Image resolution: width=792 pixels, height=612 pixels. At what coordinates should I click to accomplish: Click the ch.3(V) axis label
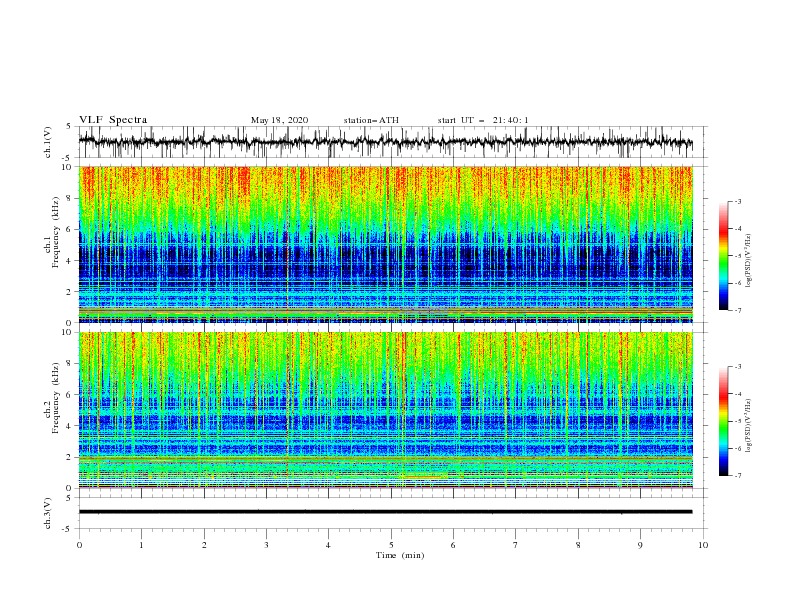pyautogui.click(x=48, y=513)
